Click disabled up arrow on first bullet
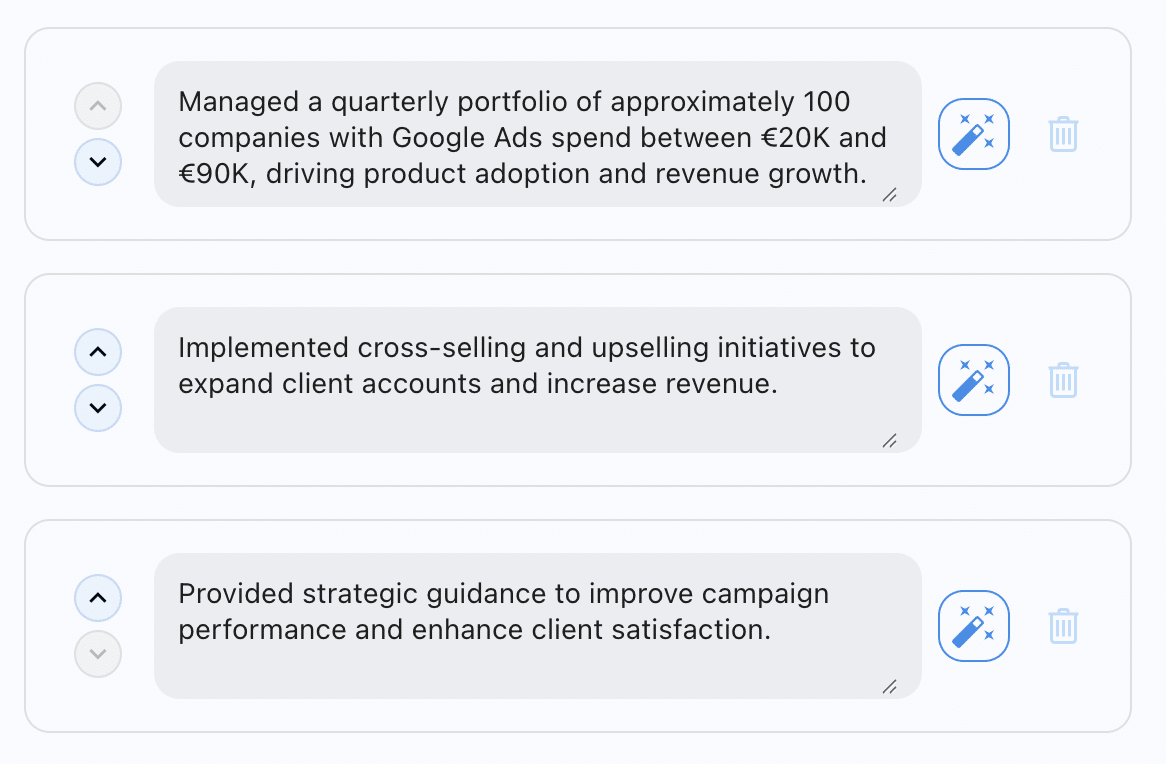The height and width of the screenshot is (764, 1166). (x=98, y=106)
